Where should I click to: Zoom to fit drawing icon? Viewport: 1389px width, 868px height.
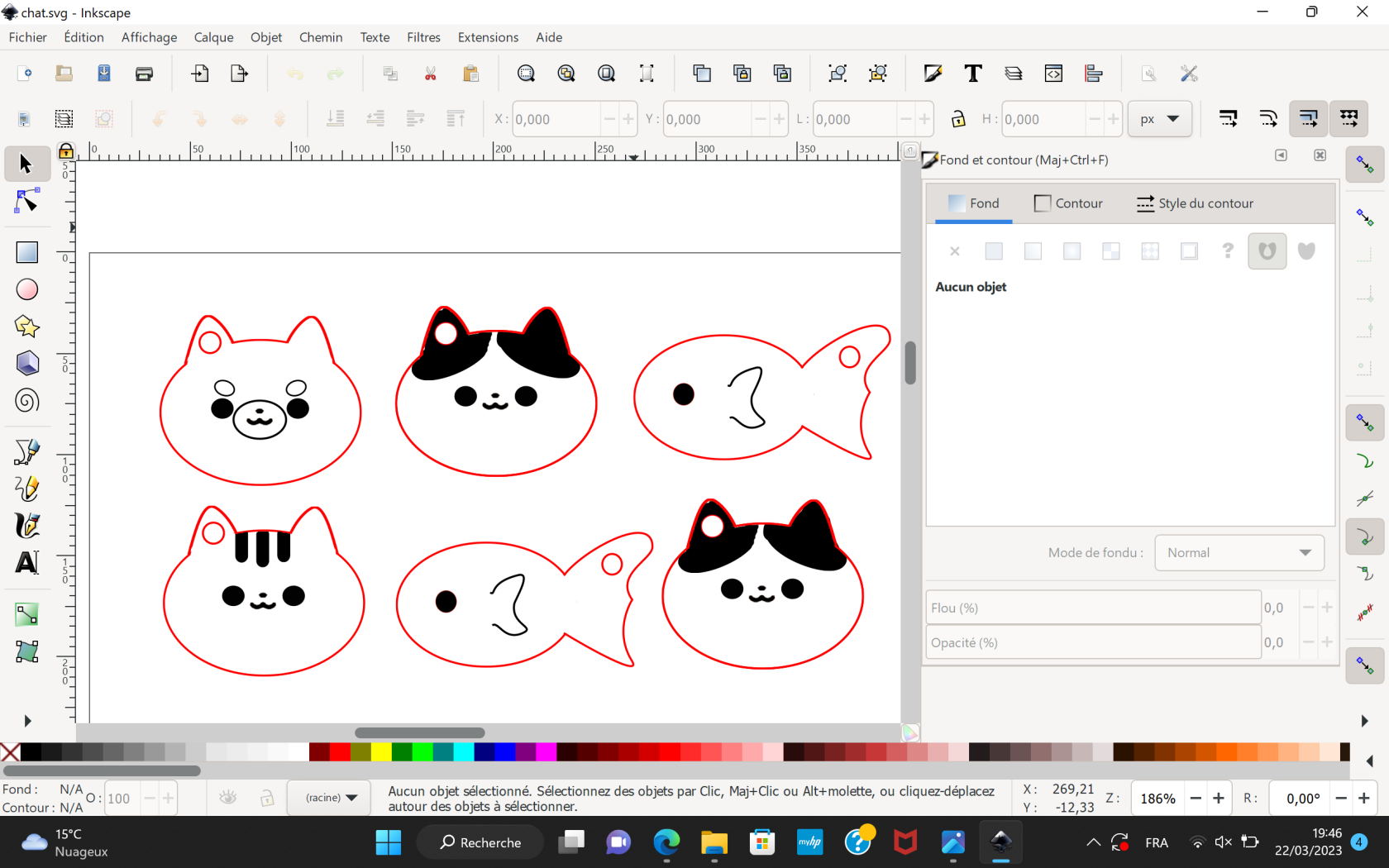566,74
